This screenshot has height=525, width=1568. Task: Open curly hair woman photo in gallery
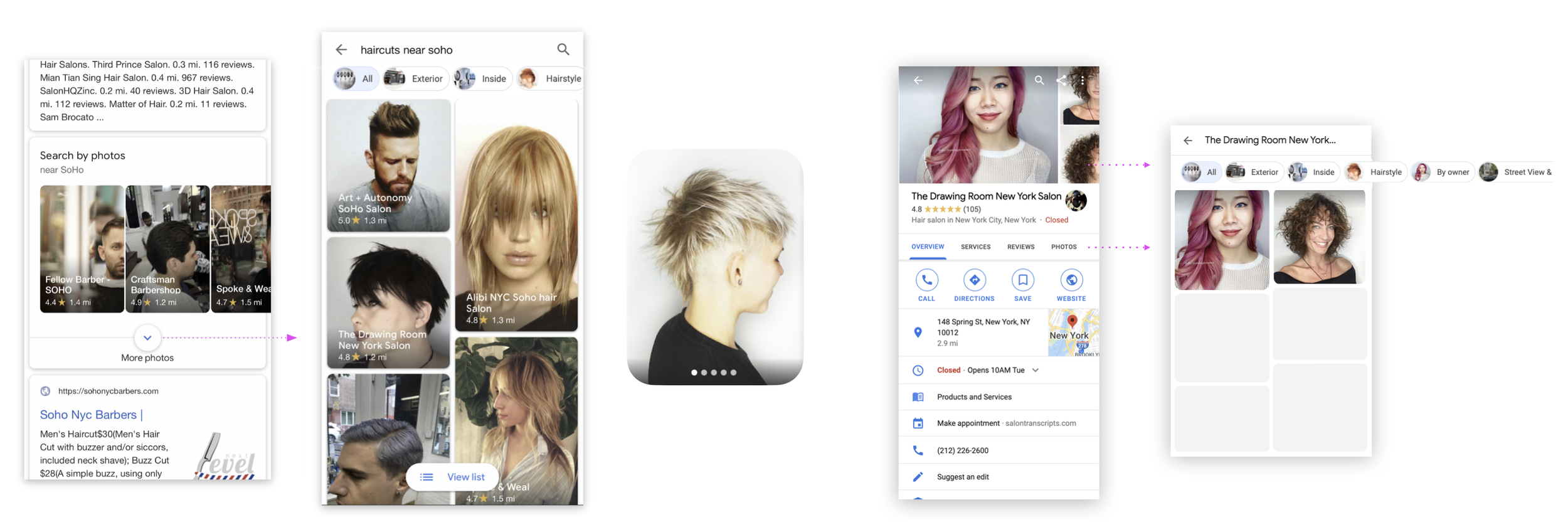(x=1320, y=237)
